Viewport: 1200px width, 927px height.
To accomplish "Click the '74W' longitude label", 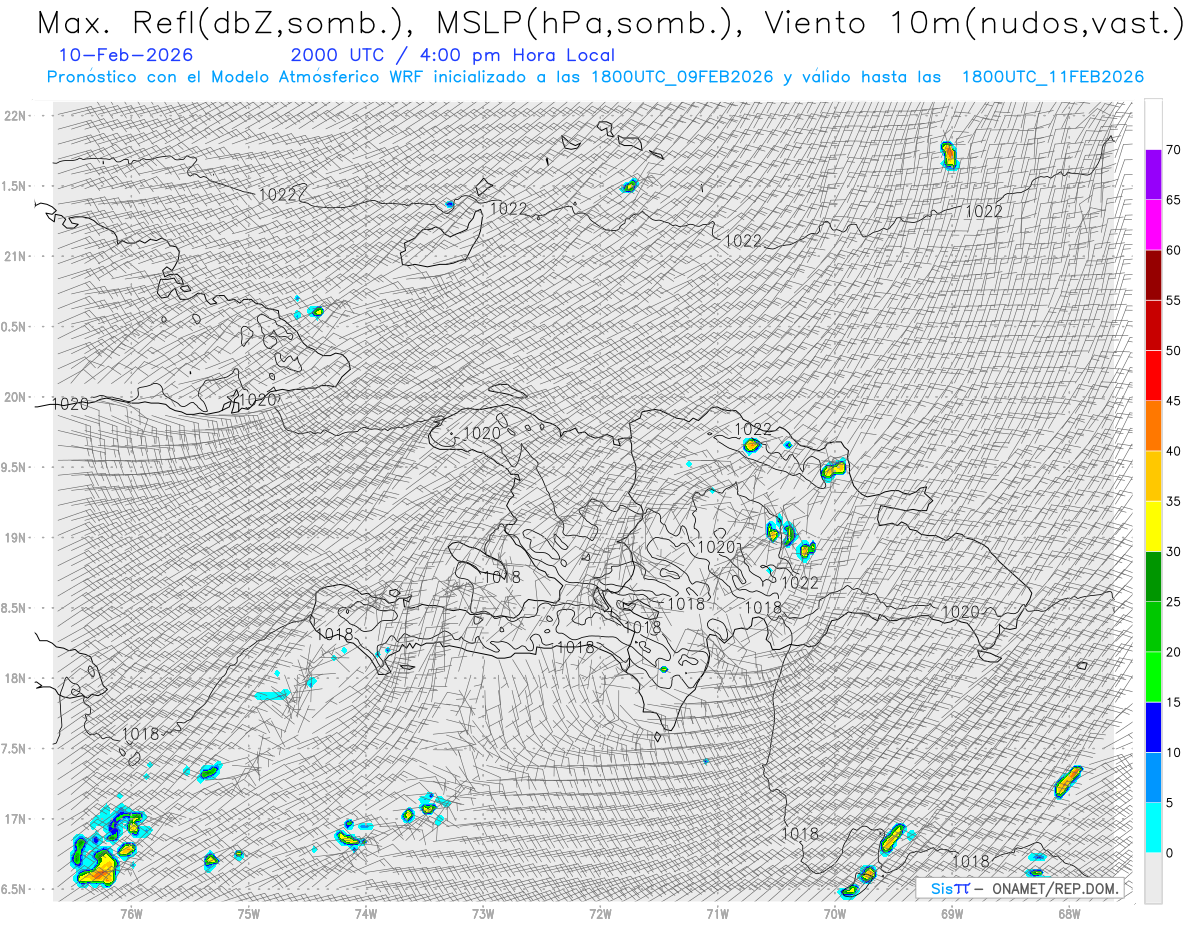I will coord(366,913).
